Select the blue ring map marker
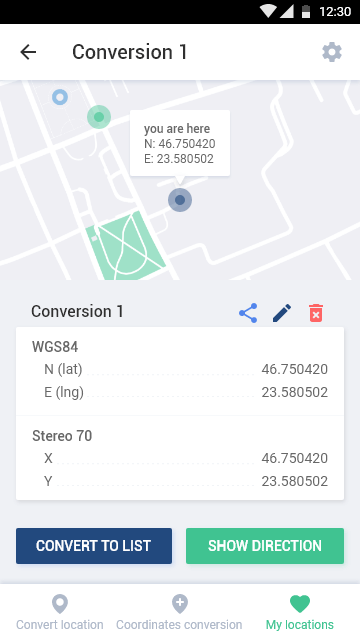Screen dimensions: 360x640 (60, 97)
